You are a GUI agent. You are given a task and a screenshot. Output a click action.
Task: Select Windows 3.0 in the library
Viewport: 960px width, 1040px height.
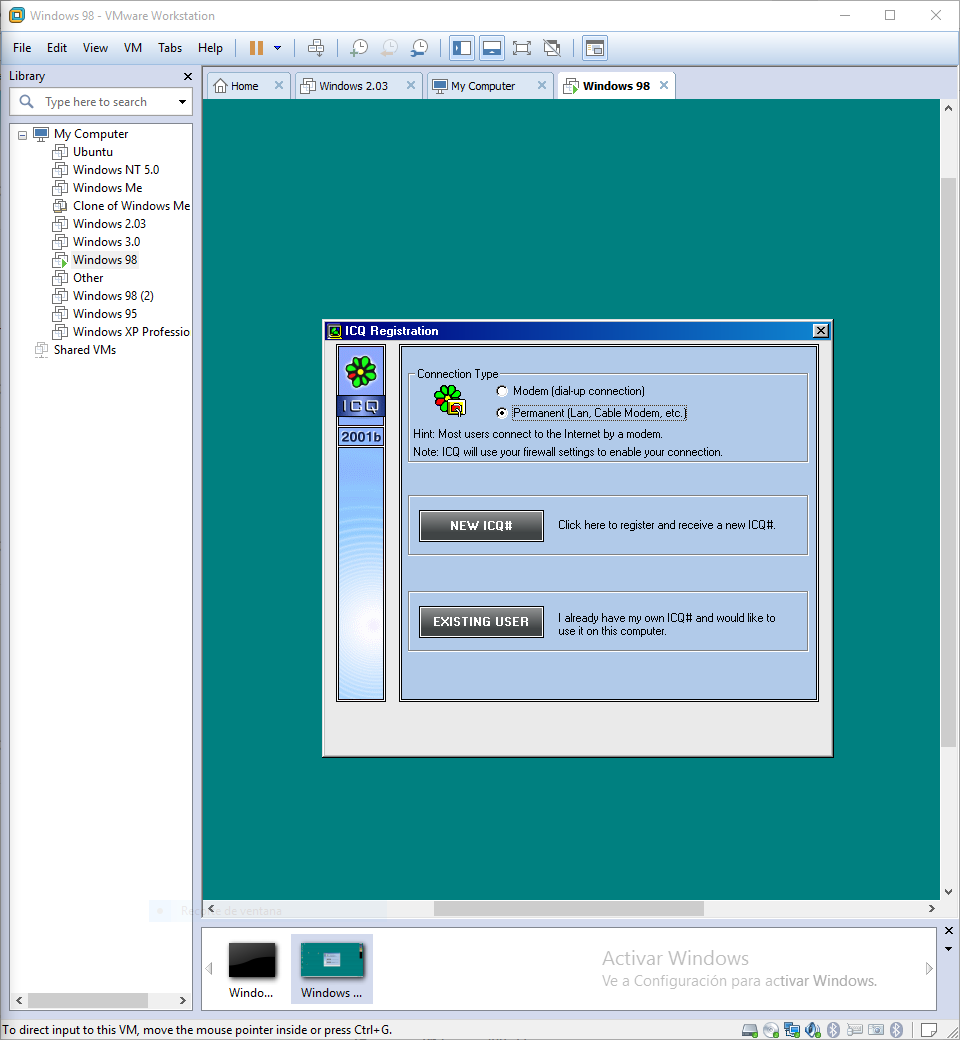106,242
